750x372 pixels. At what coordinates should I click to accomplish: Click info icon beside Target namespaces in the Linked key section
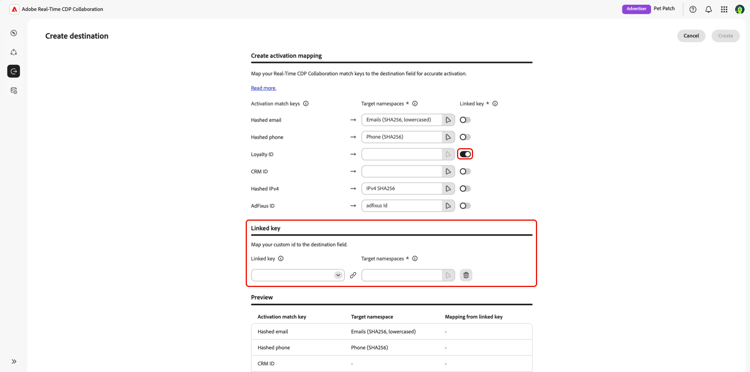[415, 259]
